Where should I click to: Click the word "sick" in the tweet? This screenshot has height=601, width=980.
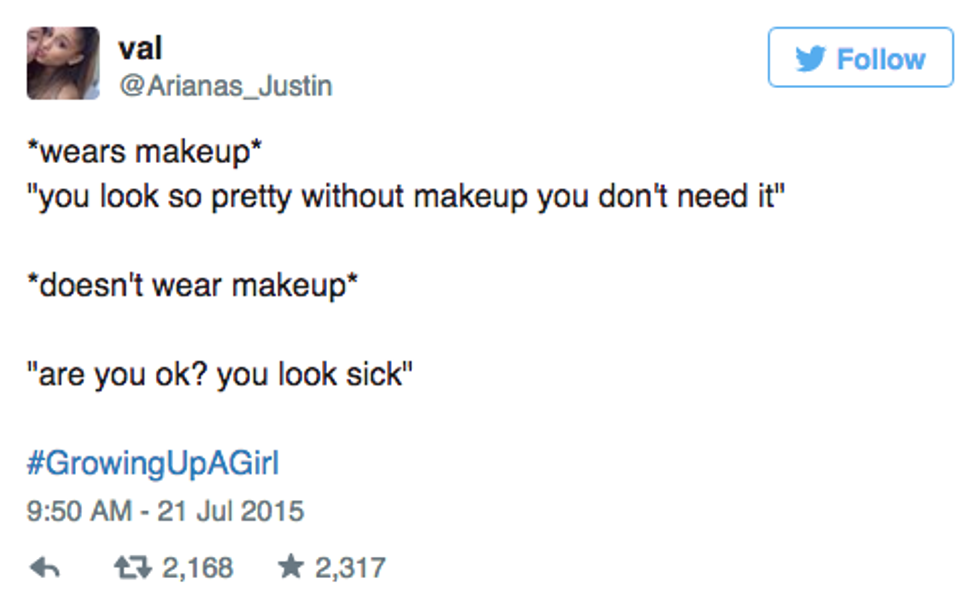coord(372,377)
